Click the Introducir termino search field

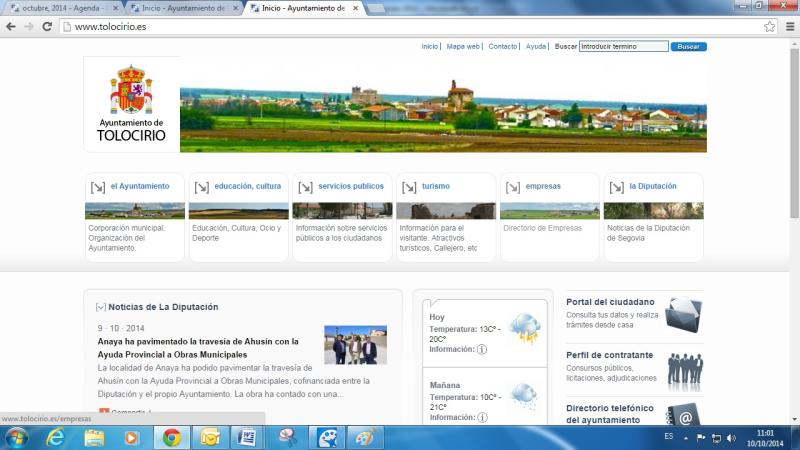click(623, 47)
